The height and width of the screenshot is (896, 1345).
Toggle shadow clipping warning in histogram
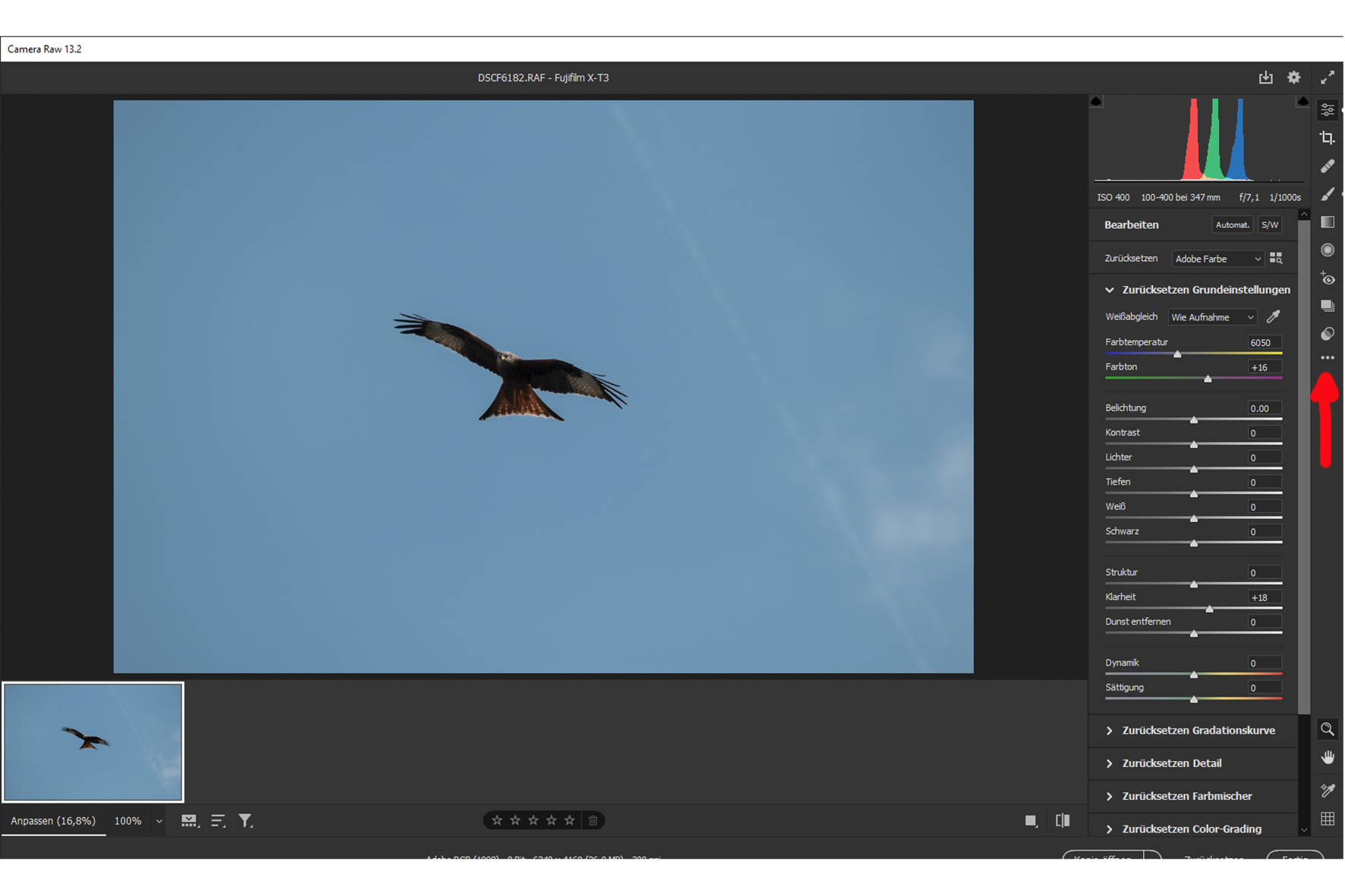coord(1096,101)
